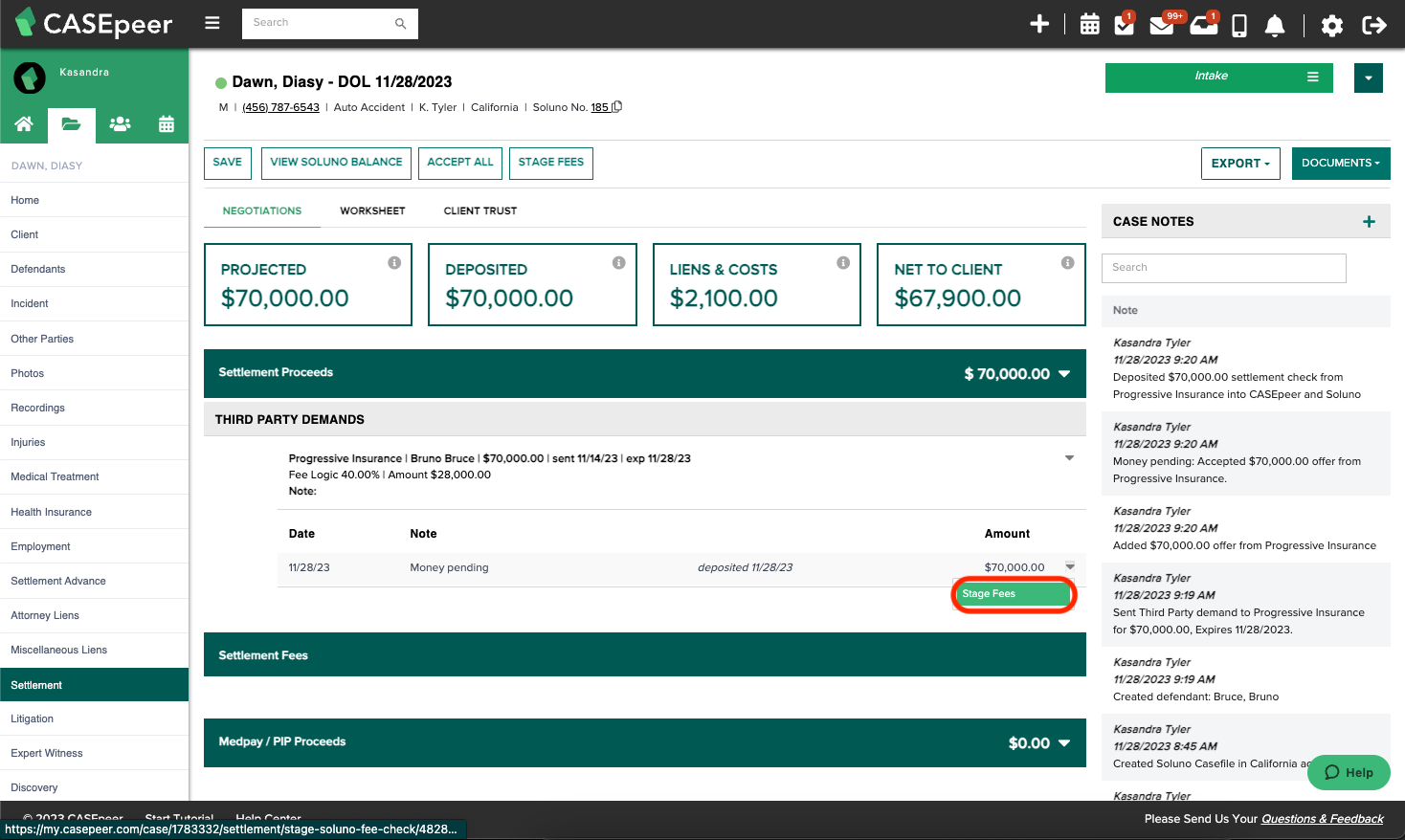Expand the Settlement Fees section

point(645,655)
